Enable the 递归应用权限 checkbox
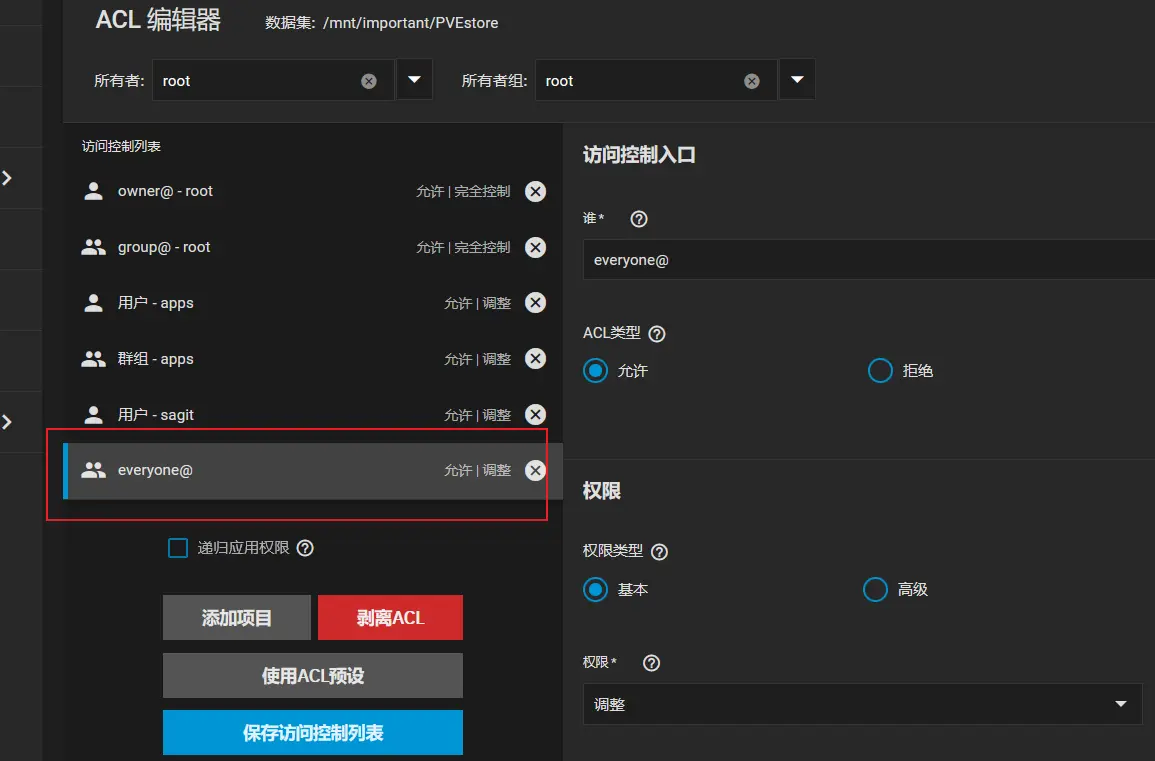The image size is (1155, 761). [x=178, y=548]
